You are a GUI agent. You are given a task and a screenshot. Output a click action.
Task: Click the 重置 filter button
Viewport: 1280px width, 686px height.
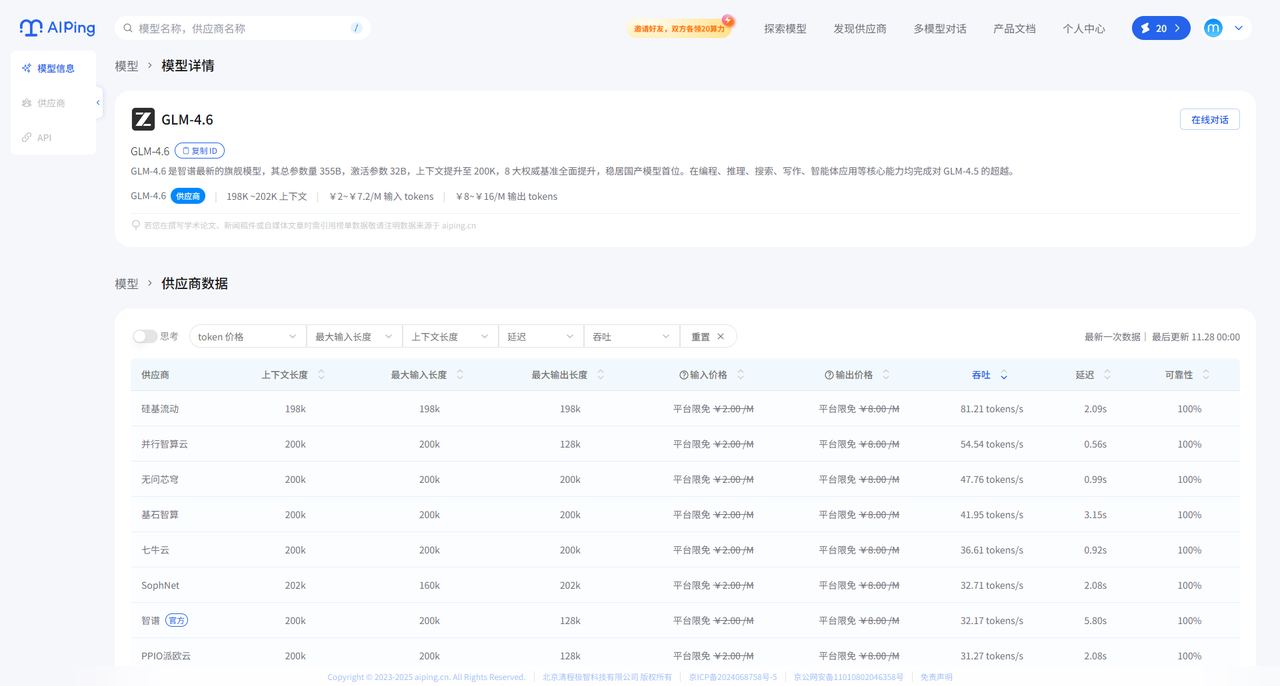(708, 337)
